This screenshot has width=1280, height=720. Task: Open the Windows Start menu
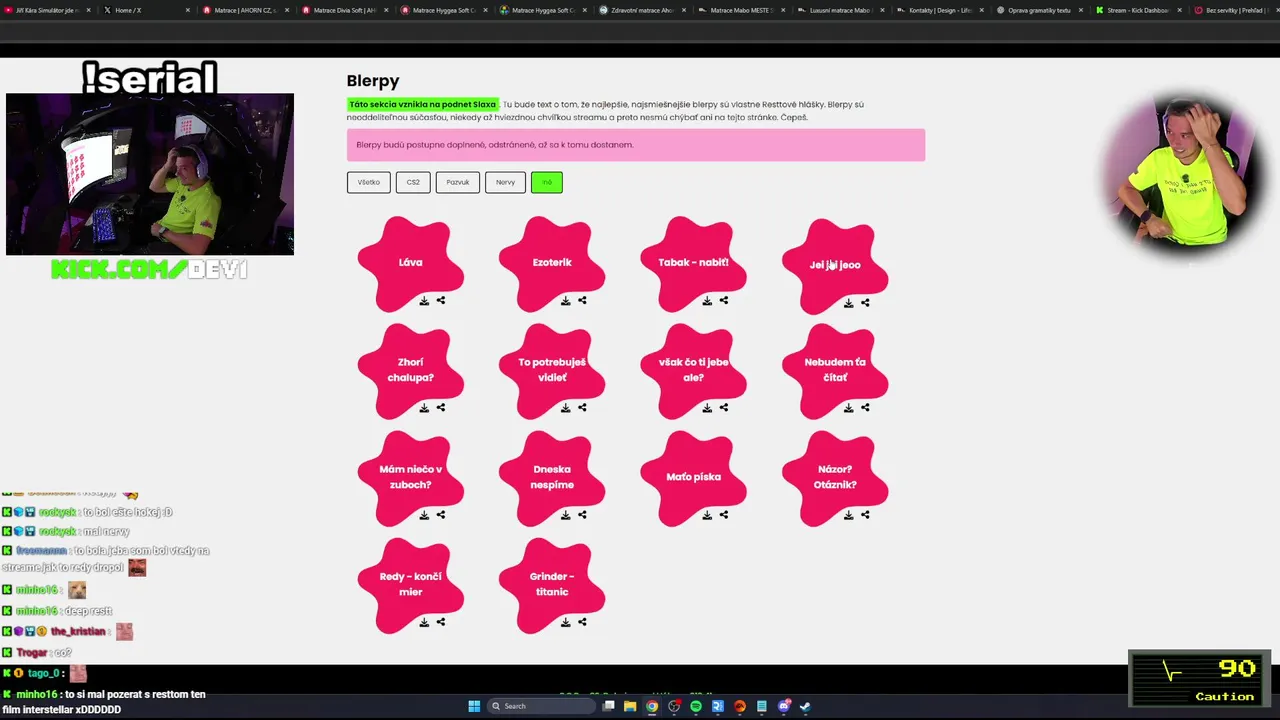[474, 706]
